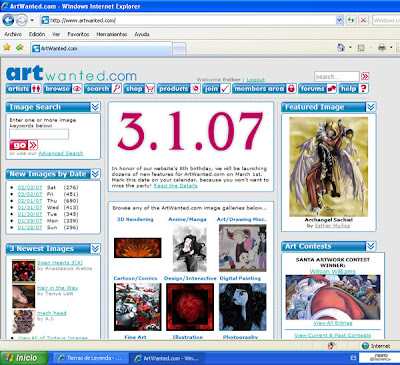This screenshot has width=400, height=365.
Task: Click the search navigation button
Action: [x=102, y=89]
